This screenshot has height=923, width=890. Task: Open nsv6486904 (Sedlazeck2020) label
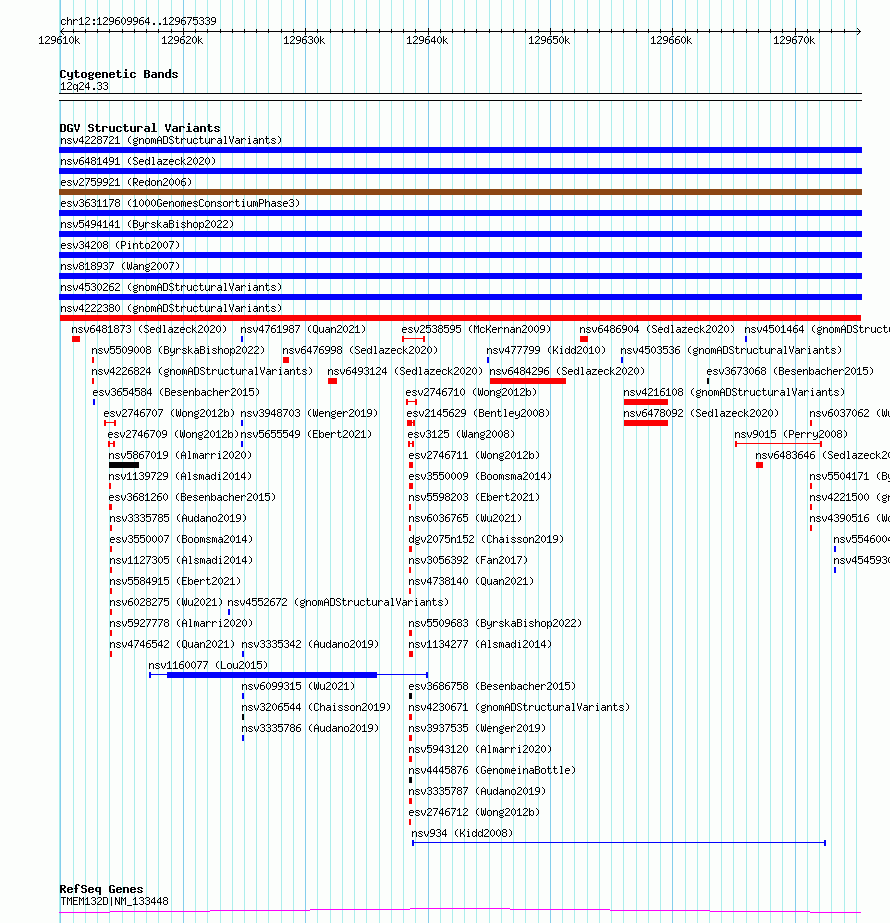(657, 329)
